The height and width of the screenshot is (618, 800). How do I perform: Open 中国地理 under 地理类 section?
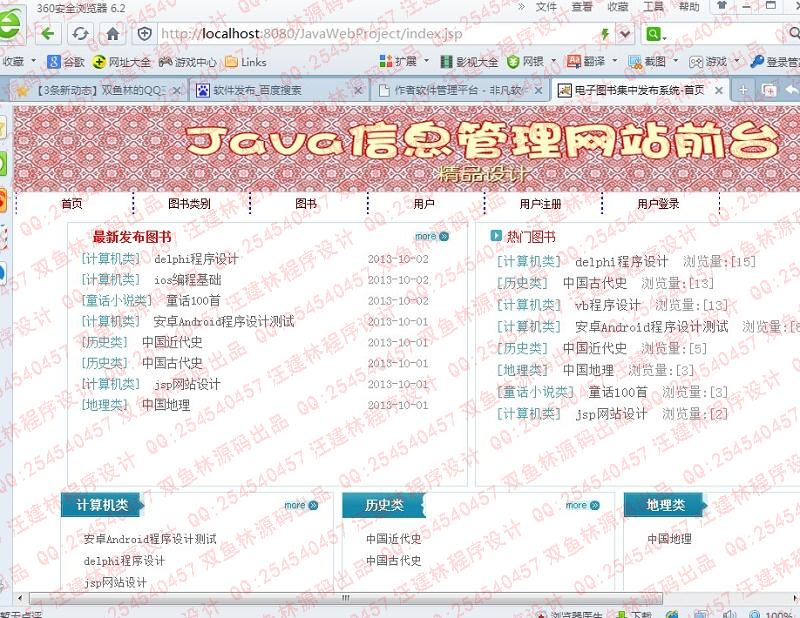pos(669,539)
